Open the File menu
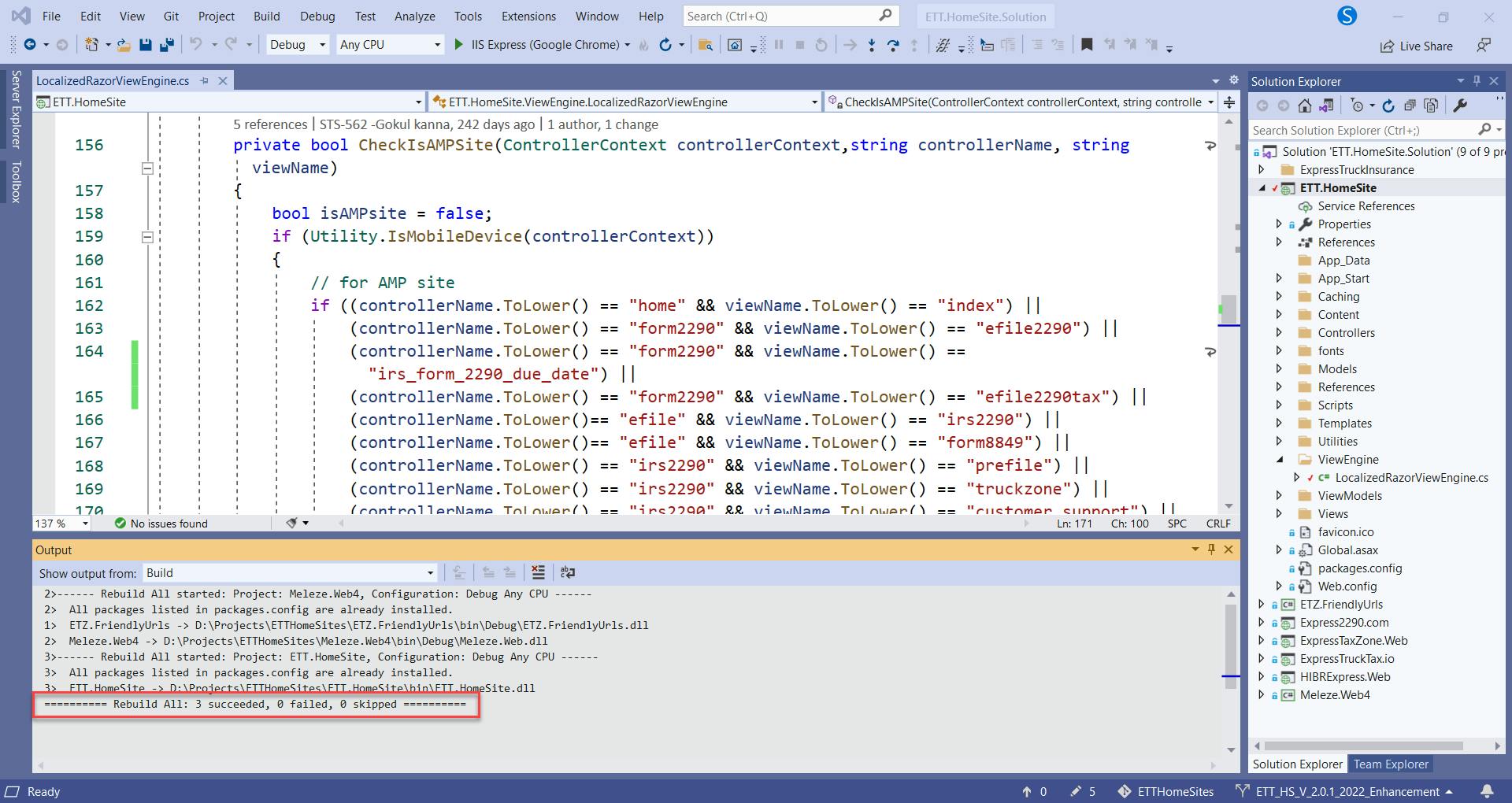This screenshot has width=1512, height=803. coord(51,16)
